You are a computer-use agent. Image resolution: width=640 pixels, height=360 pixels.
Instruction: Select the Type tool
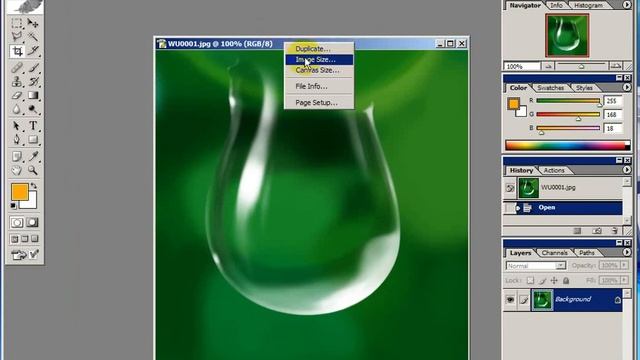click(33, 126)
